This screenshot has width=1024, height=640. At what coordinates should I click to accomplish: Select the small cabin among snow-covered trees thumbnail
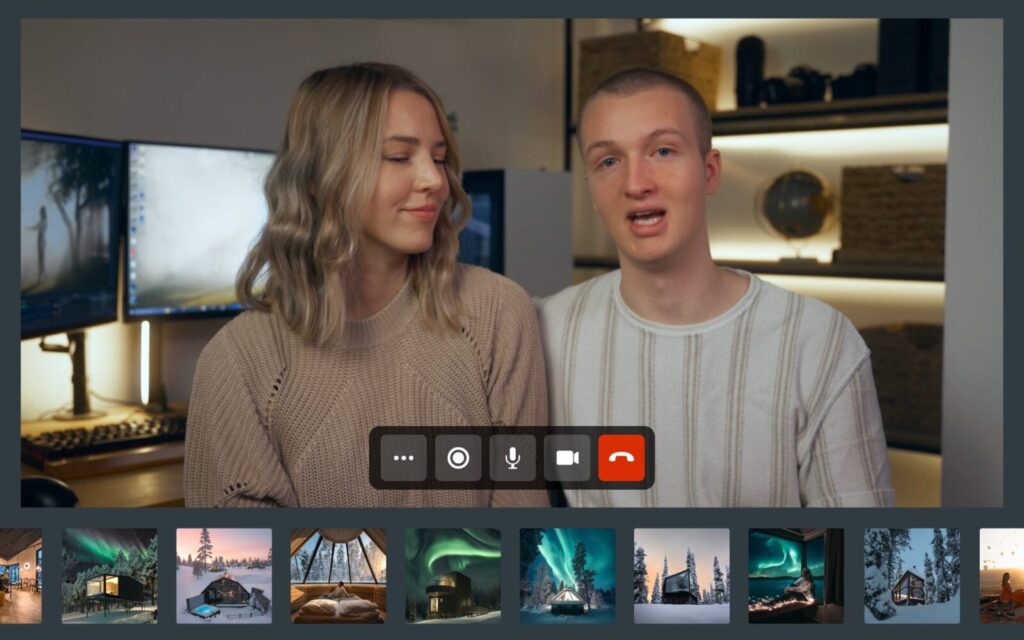coord(911,576)
